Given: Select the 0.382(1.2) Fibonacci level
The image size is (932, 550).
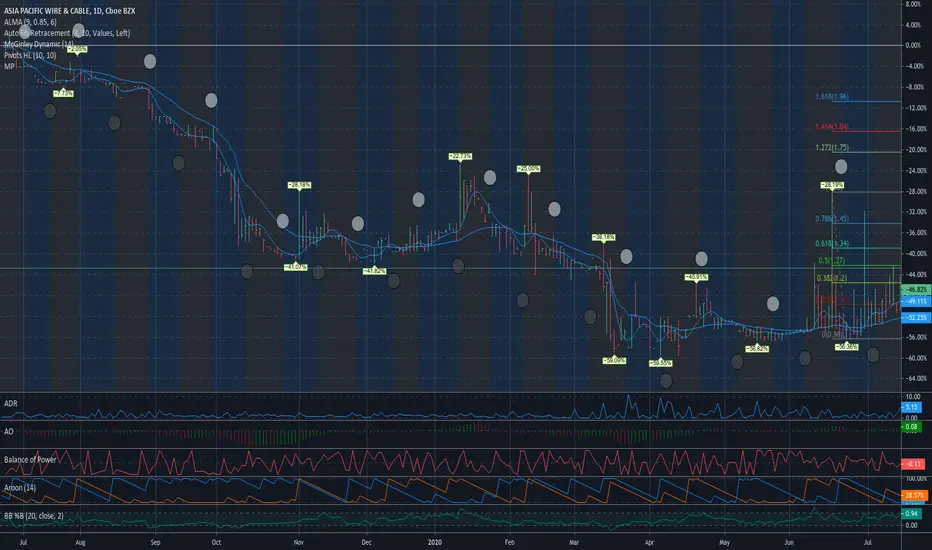Looking at the screenshot, I should point(832,278).
